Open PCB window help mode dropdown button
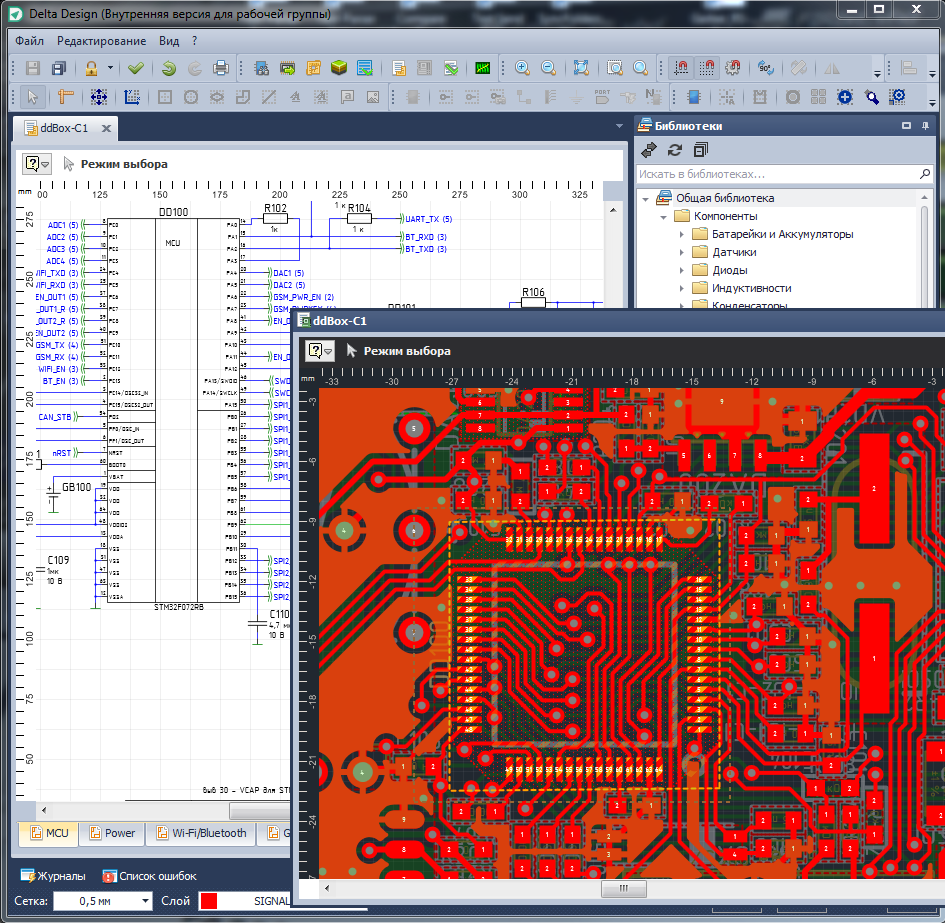Image resolution: width=945 pixels, height=923 pixels. (319, 350)
